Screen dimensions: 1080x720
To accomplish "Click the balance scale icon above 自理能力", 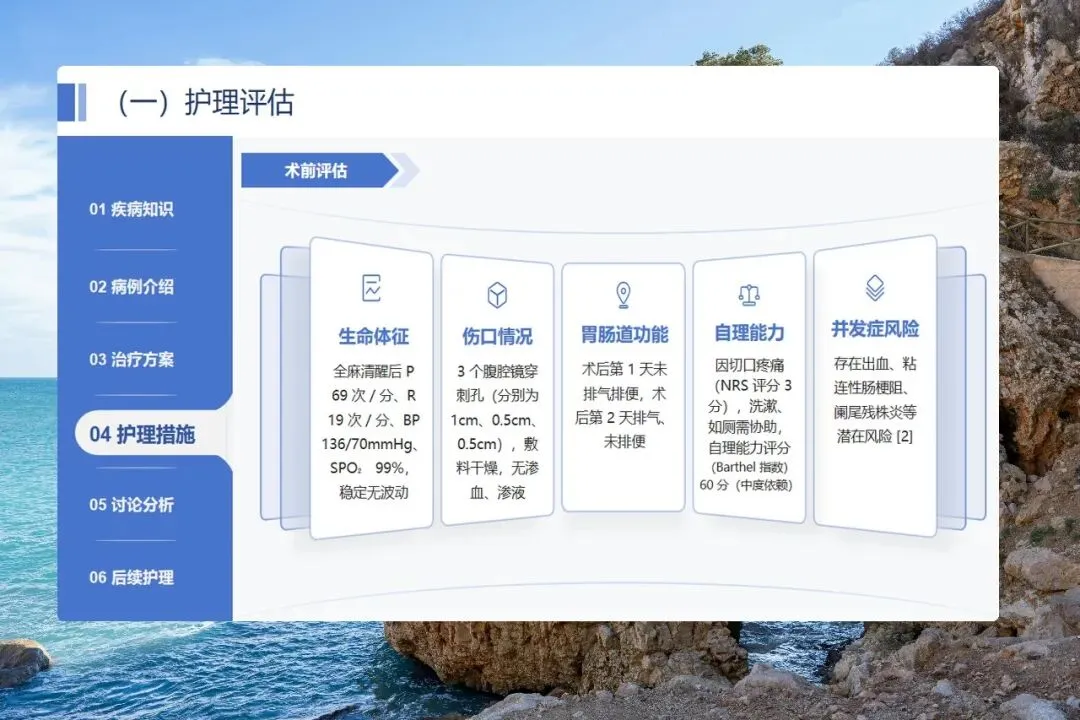I will pyautogui.click(x=749, y=295).
